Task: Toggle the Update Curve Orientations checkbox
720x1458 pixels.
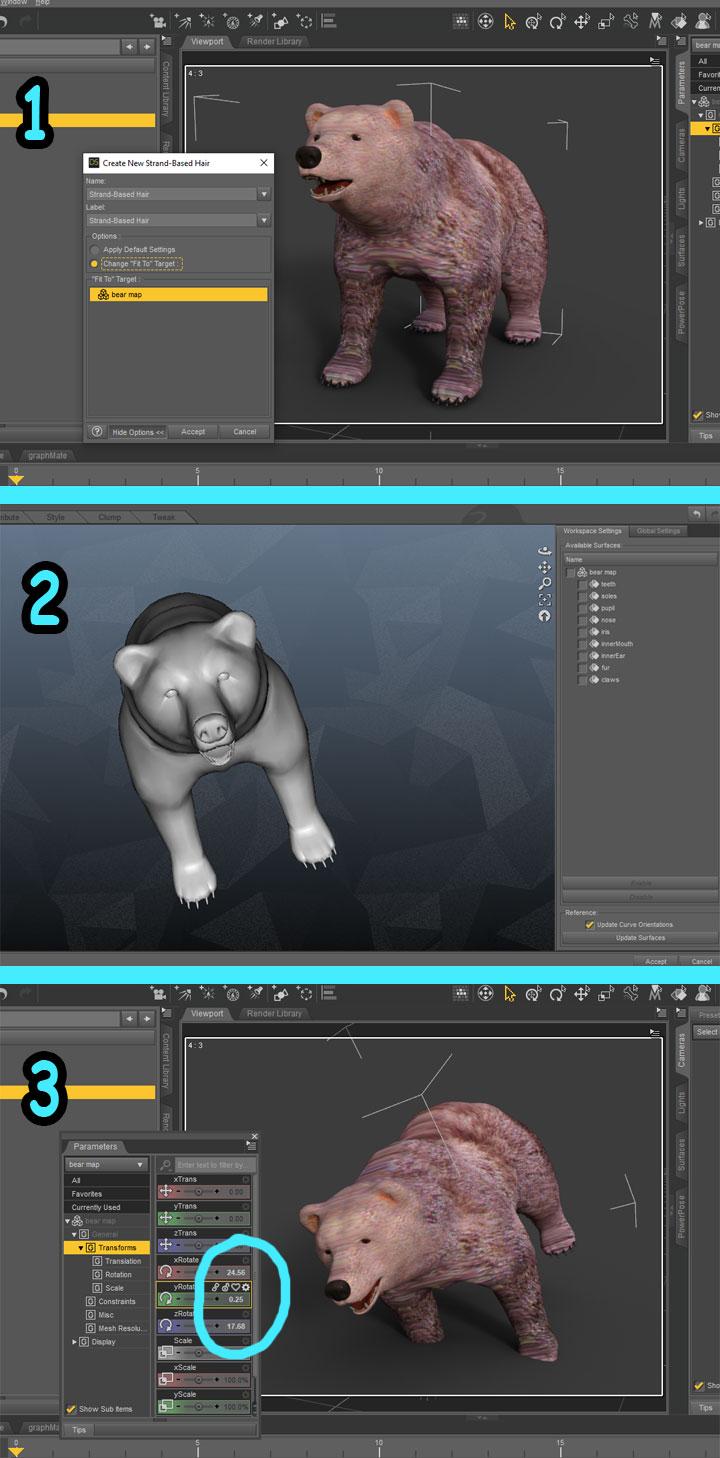Action: click(x=590, y=925)
